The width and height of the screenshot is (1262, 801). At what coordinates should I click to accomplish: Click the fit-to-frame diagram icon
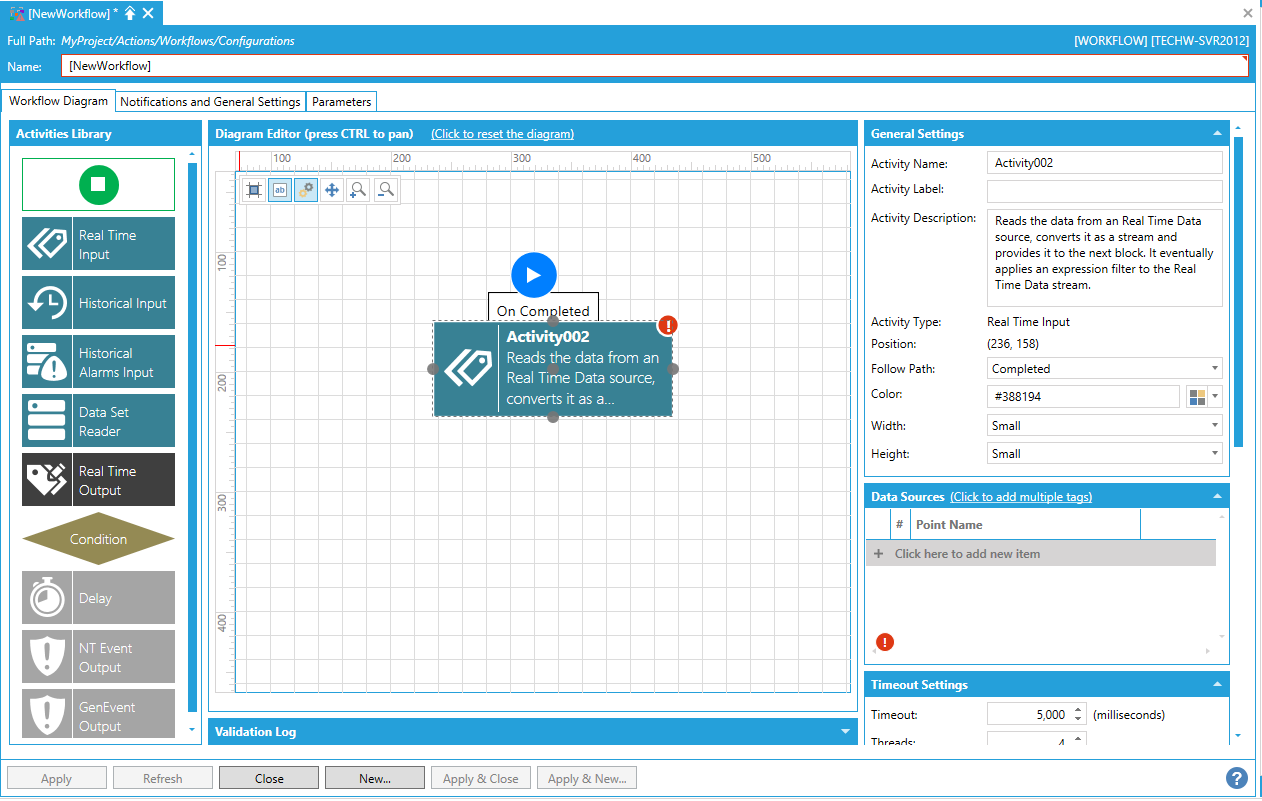254,189
